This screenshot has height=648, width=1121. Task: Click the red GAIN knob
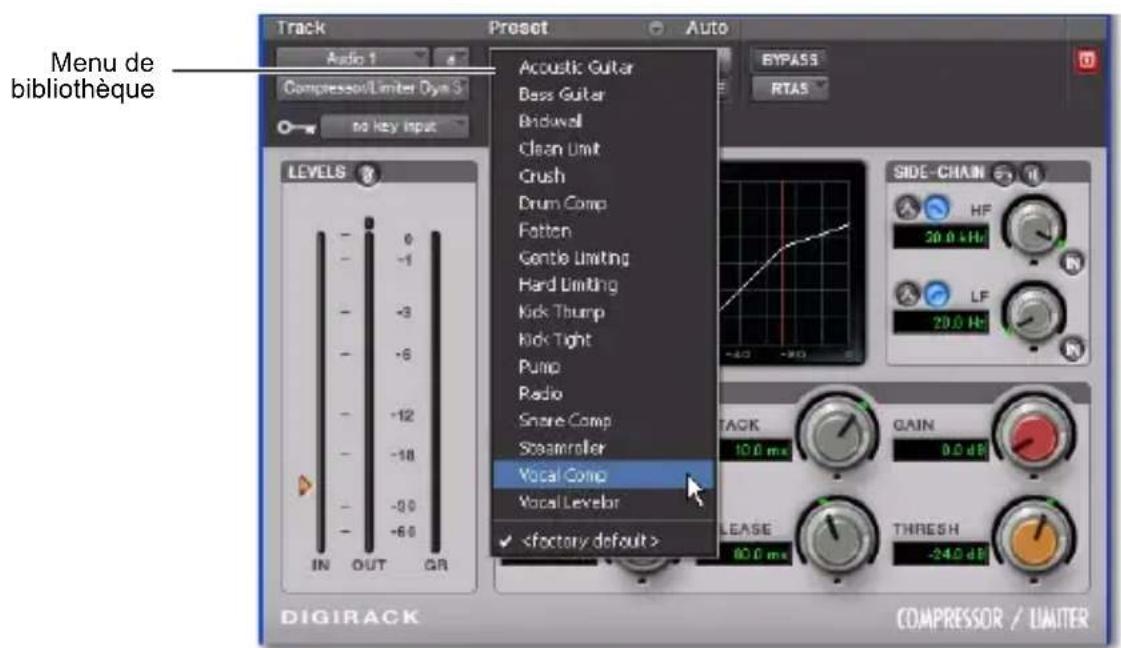(x=1034, y=433)
